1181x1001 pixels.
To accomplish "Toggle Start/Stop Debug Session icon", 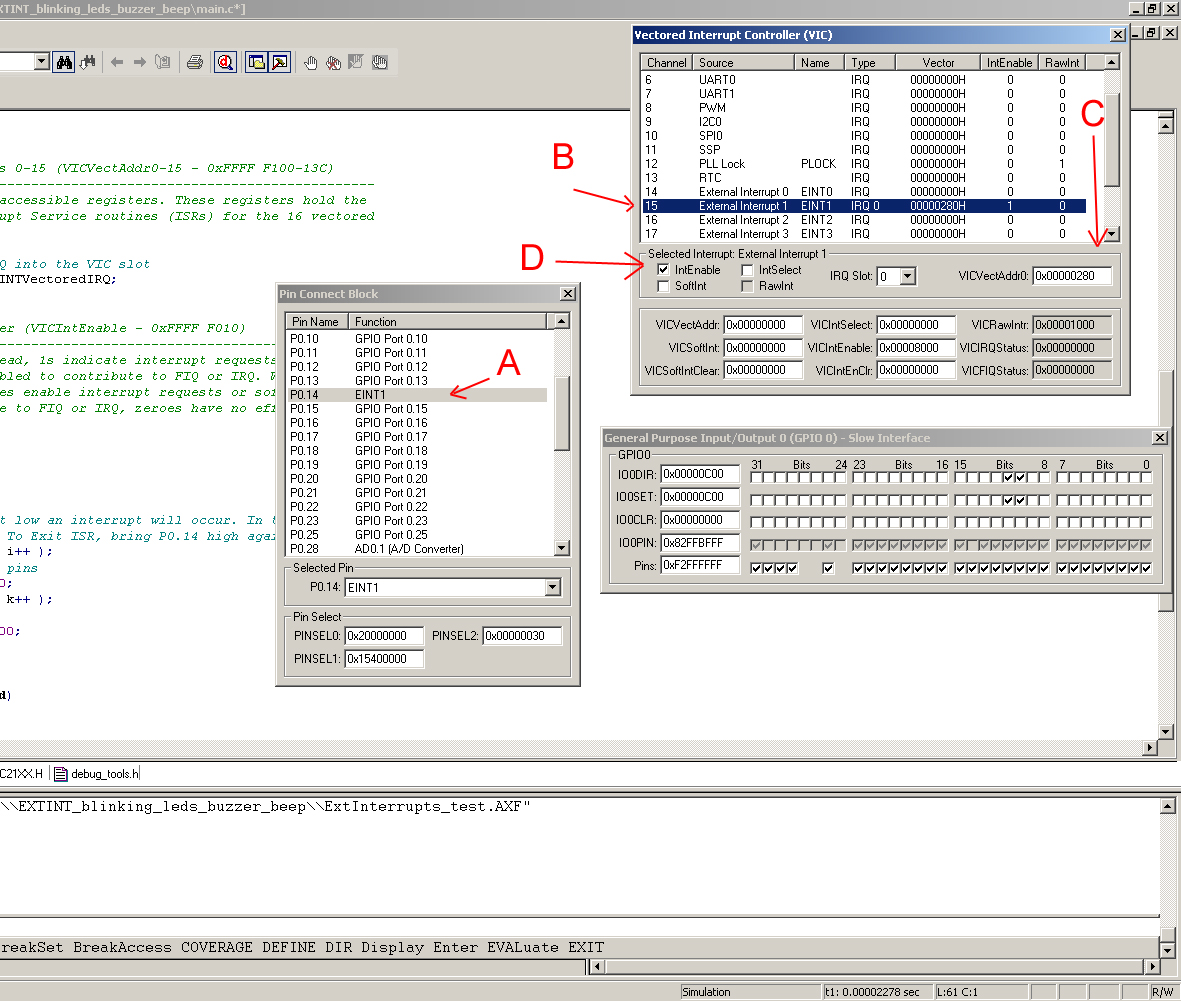I will point(225,63).
